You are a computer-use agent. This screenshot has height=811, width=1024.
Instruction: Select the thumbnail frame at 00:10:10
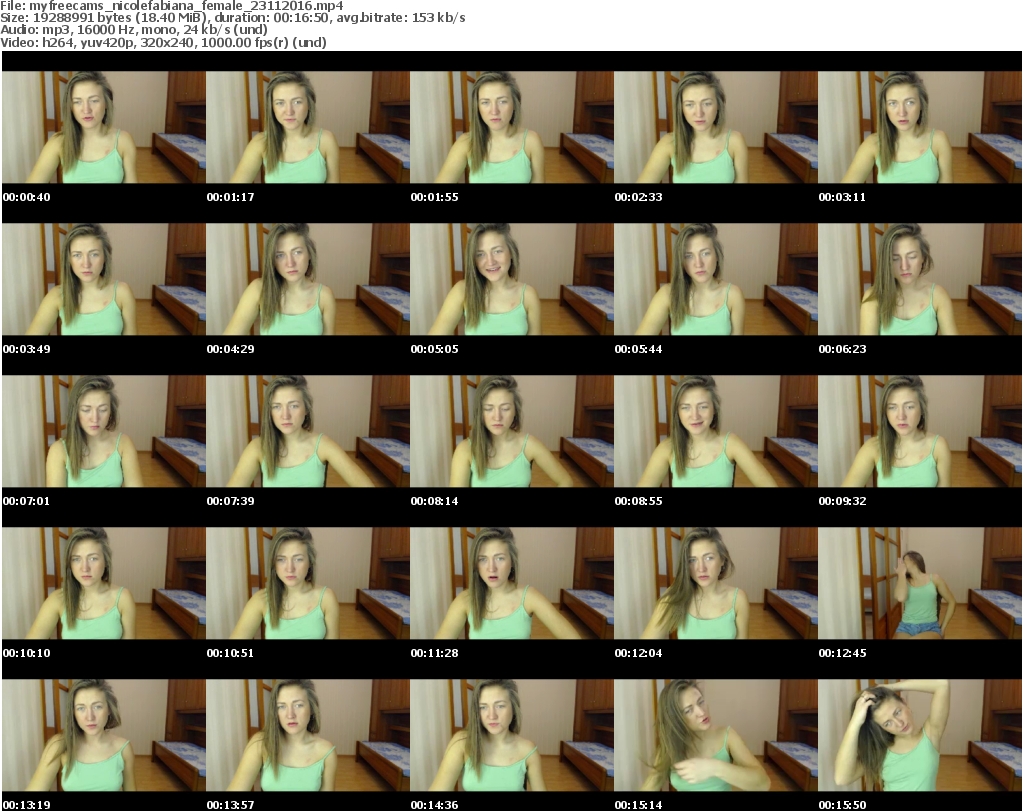pyautogui.click(x=104, y=583)
